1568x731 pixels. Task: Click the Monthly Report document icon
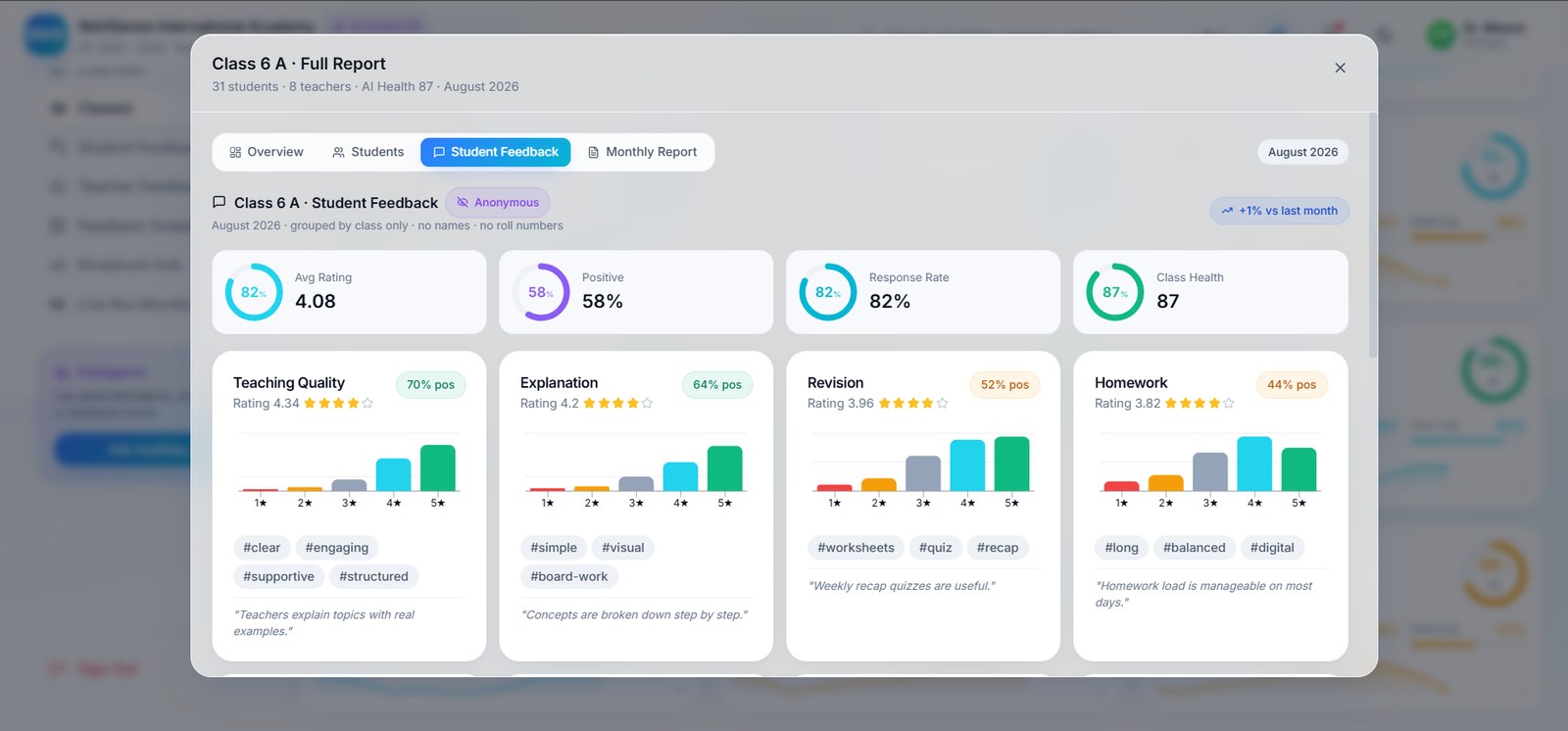(593, 152)
